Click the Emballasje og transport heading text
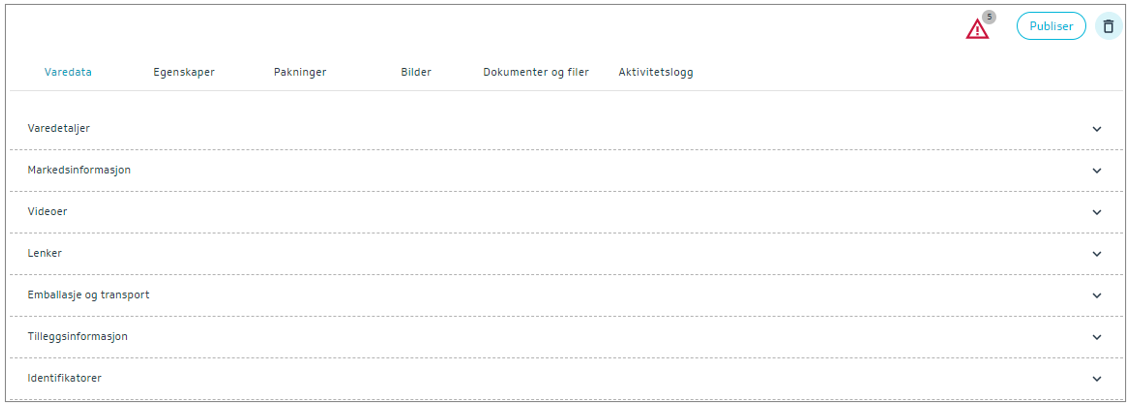Image resolution: width=1129 pixels, height=407 pixels. (x=89, y=295)
